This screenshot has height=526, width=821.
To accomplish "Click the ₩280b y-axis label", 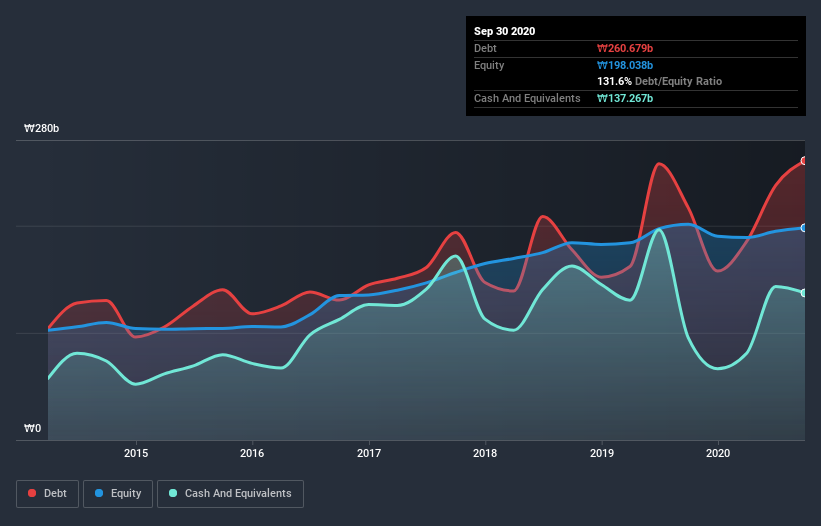I will pyautogui.click(x=41, y=129).
